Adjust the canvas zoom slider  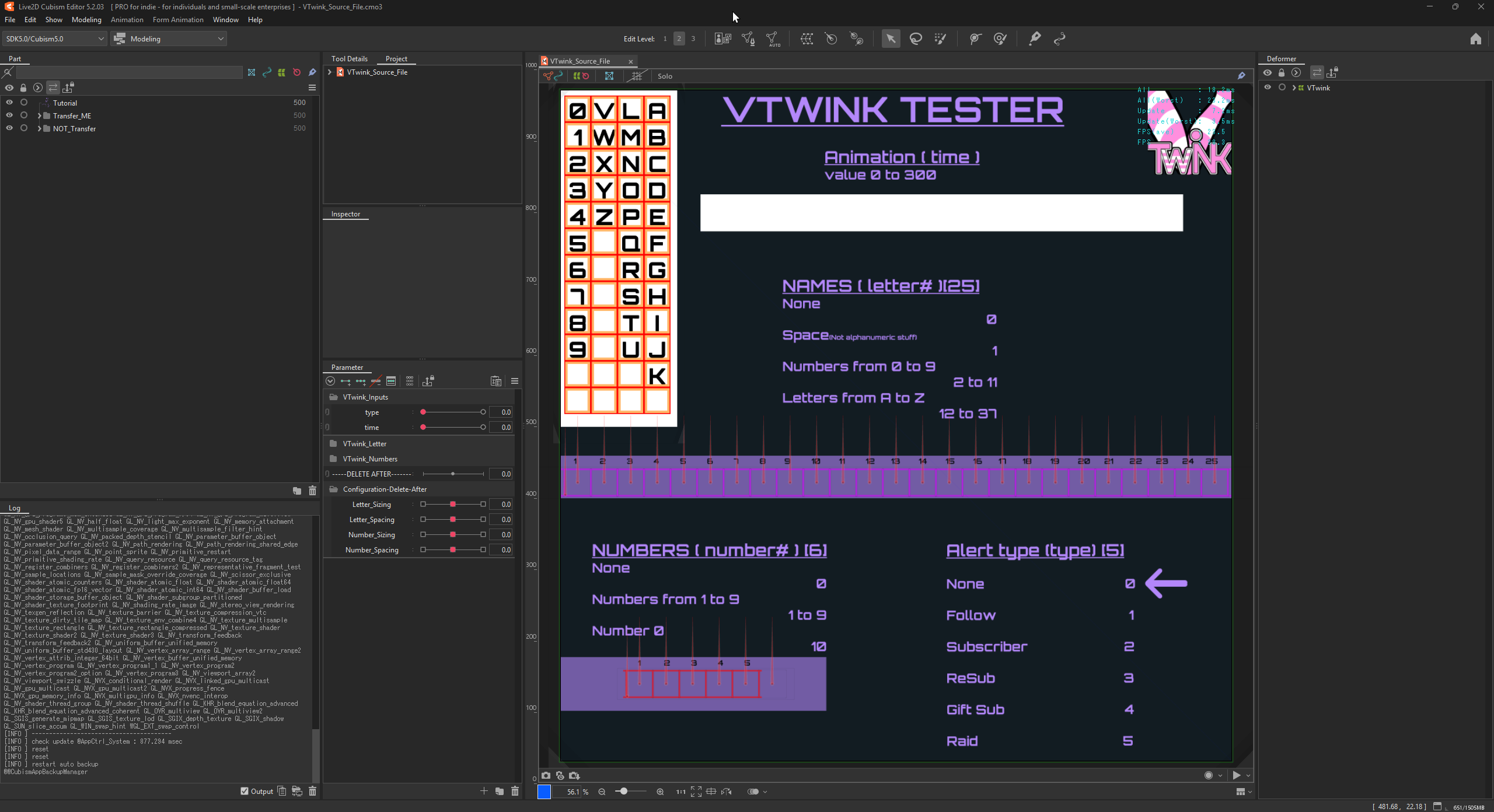click(x=624, y=791)
